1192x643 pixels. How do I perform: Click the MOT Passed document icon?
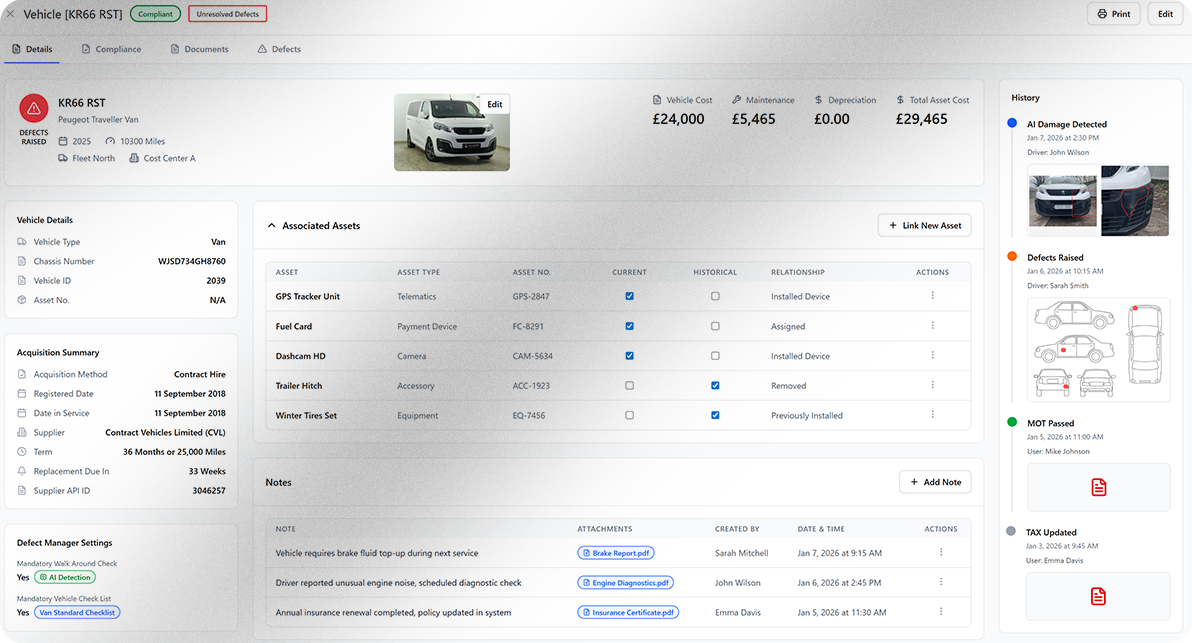1098,487
